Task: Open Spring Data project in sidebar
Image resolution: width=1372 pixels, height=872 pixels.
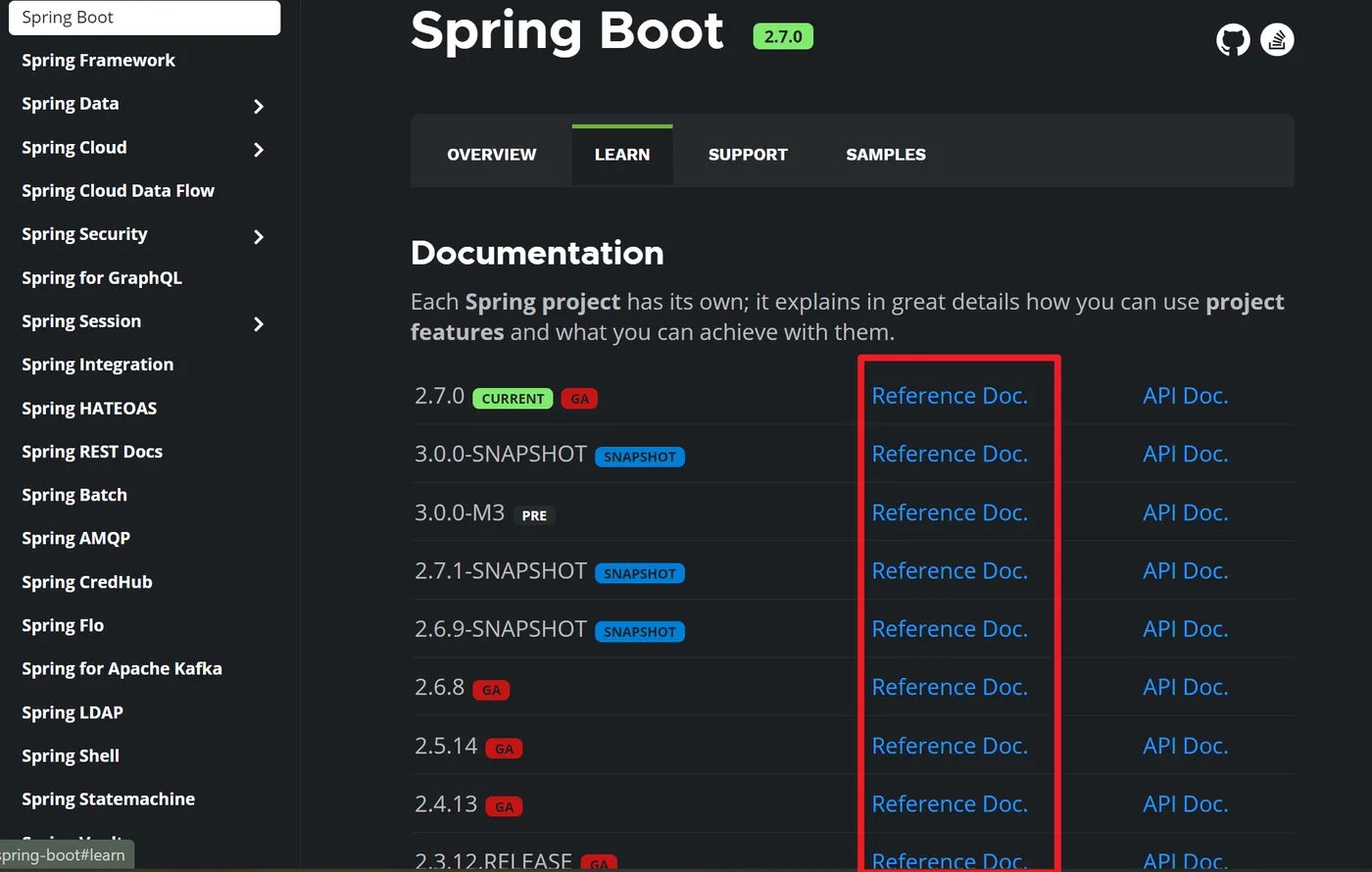Action: pyautogui.click(x=71, y=104)
